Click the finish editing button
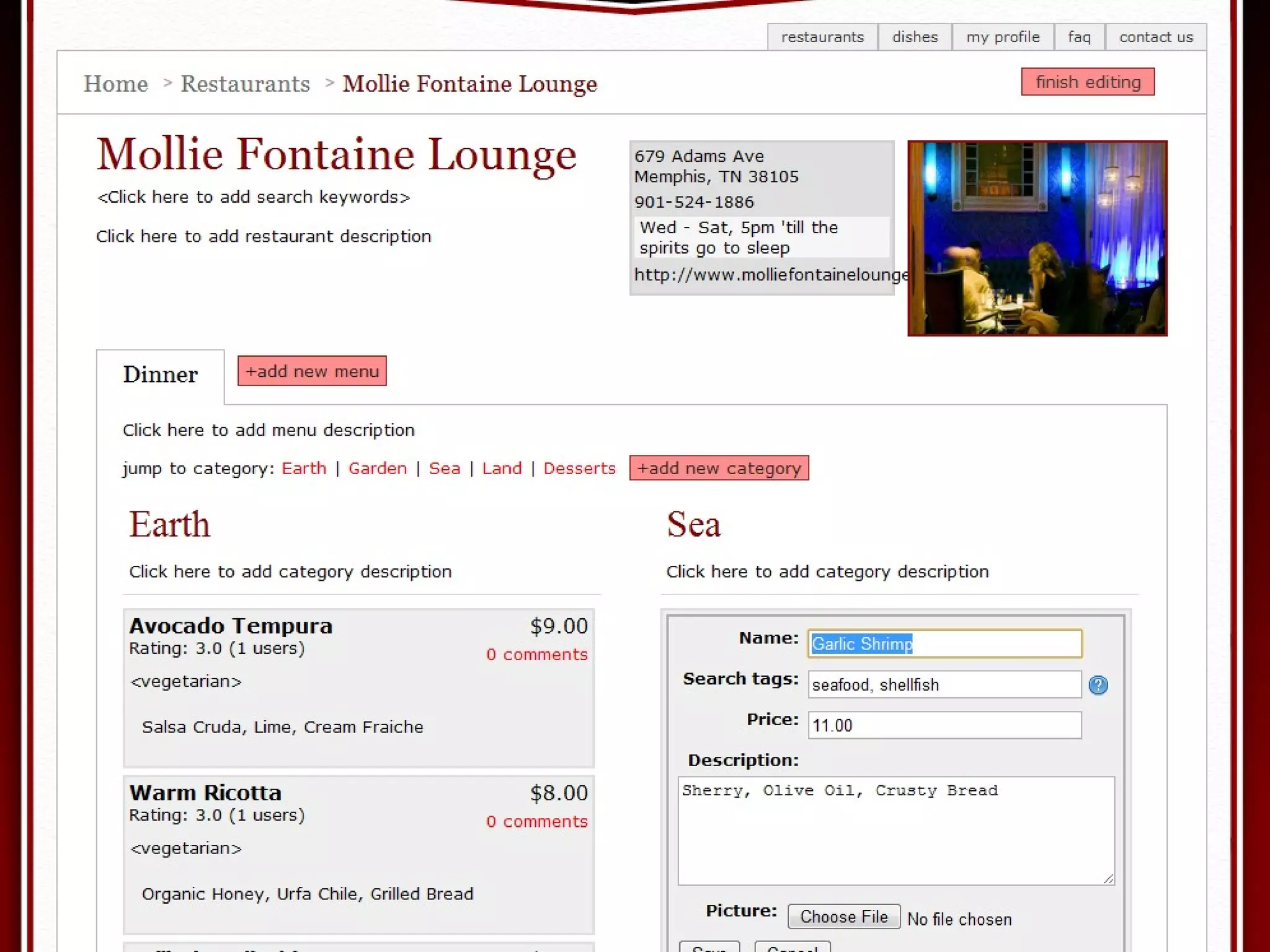Viewport: 1270px width, 952px height. click(x=1088, y=82)
